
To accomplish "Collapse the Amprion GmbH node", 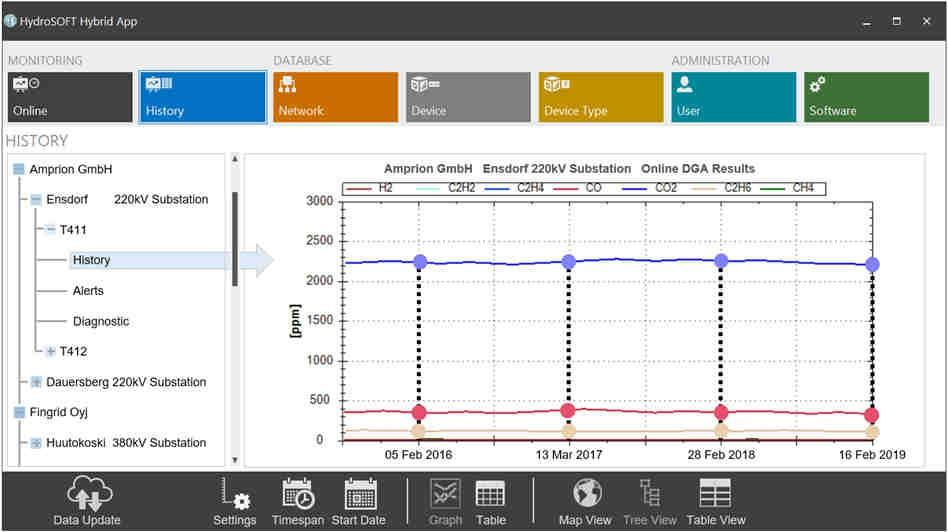I will click(19, 169).
